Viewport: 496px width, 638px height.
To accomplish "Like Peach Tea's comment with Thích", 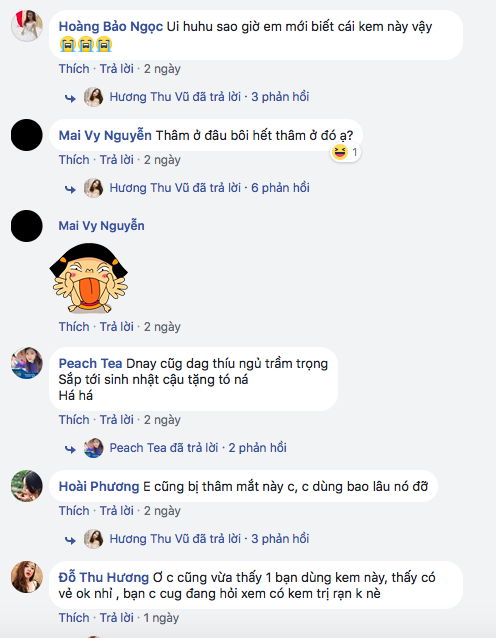I will tap(74, 420).
